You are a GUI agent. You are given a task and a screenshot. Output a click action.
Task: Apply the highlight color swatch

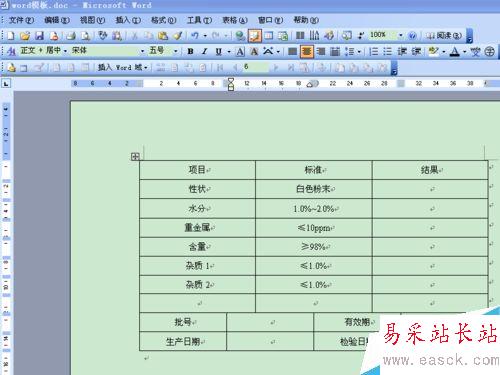pos(433,51)
